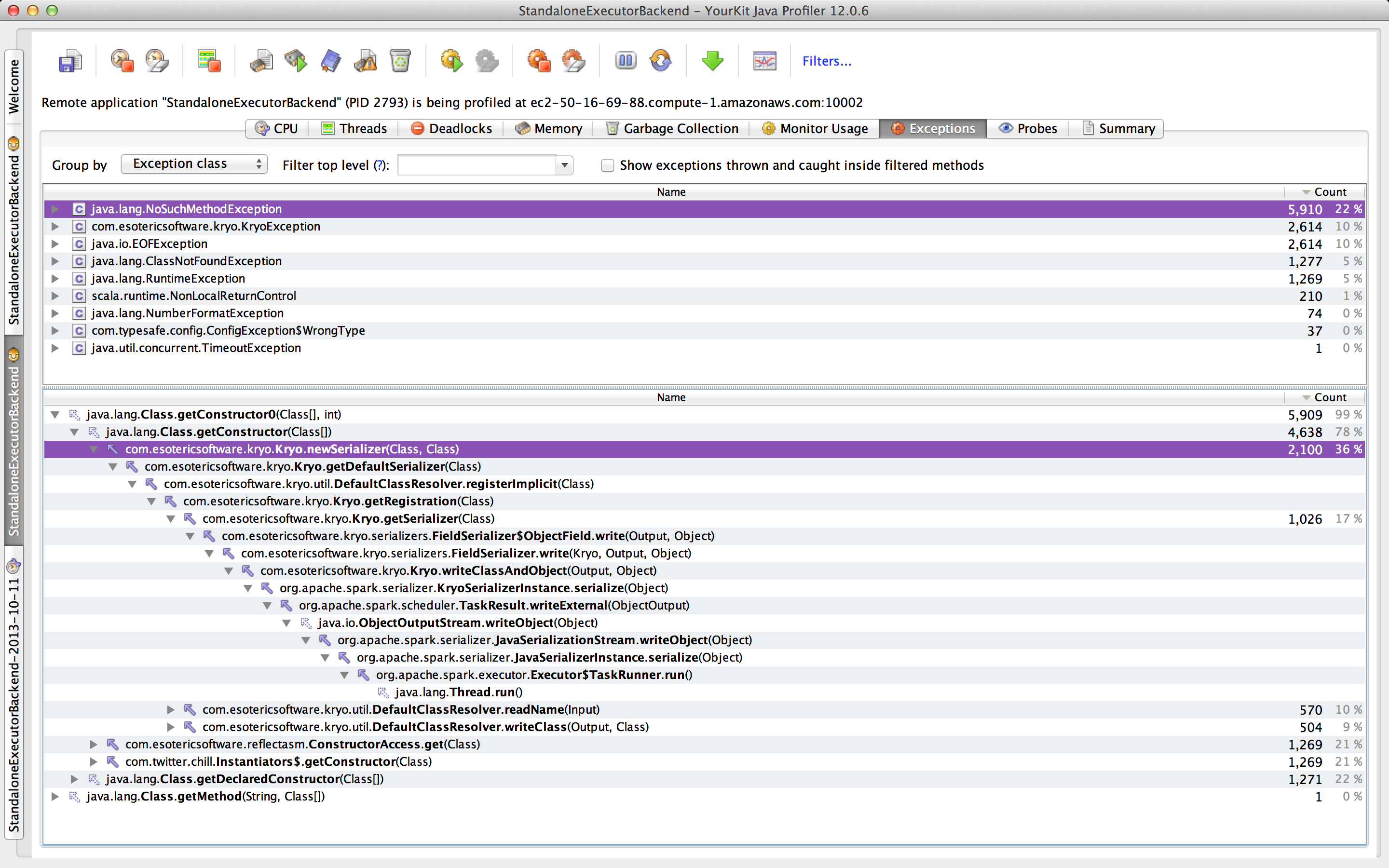Pause telemetry with the blue pause icon
Screen dimensions: 1389x868
626,60
